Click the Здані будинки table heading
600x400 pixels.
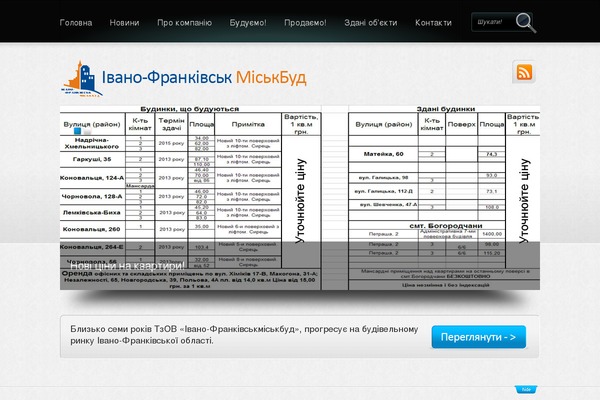pyautogui.click(x=446, y=109)
